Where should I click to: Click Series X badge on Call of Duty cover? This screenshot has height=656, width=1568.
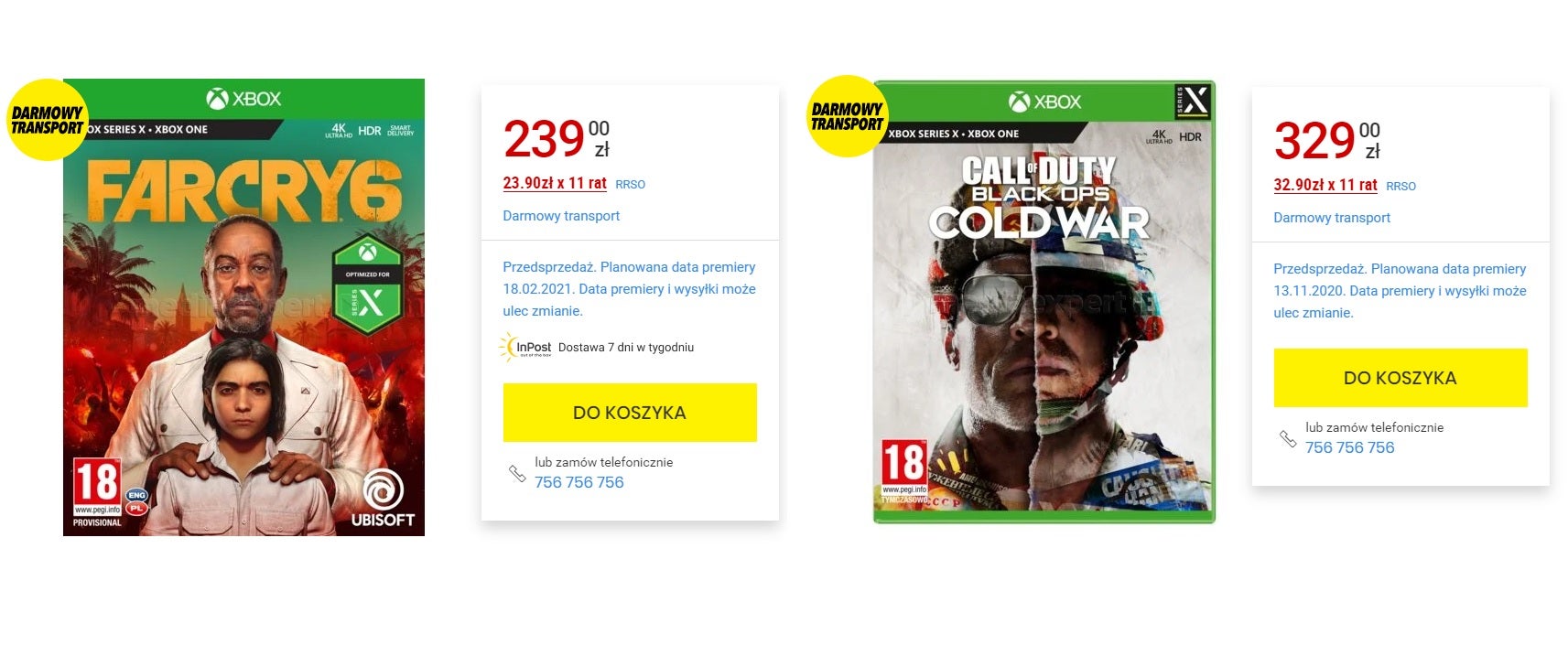click(x=1194, y=102)
